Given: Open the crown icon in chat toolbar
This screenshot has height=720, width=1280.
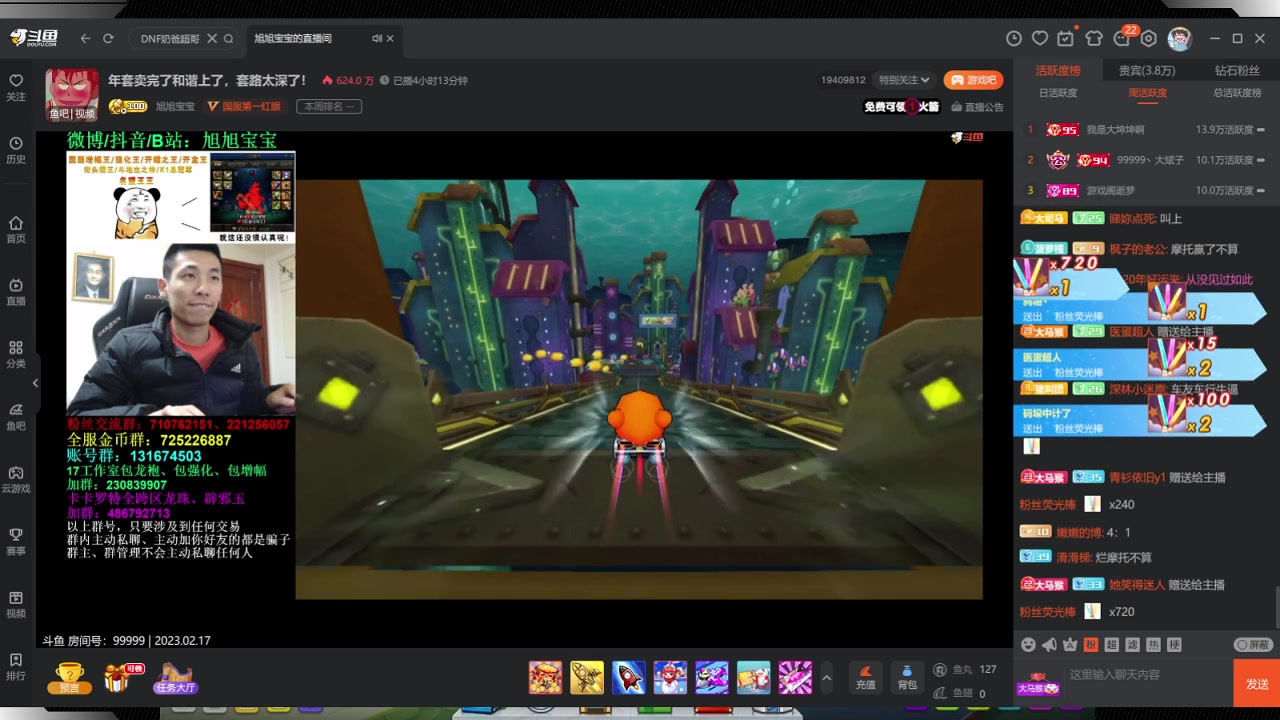Looking at the screenshot, I should [1070, 645].
